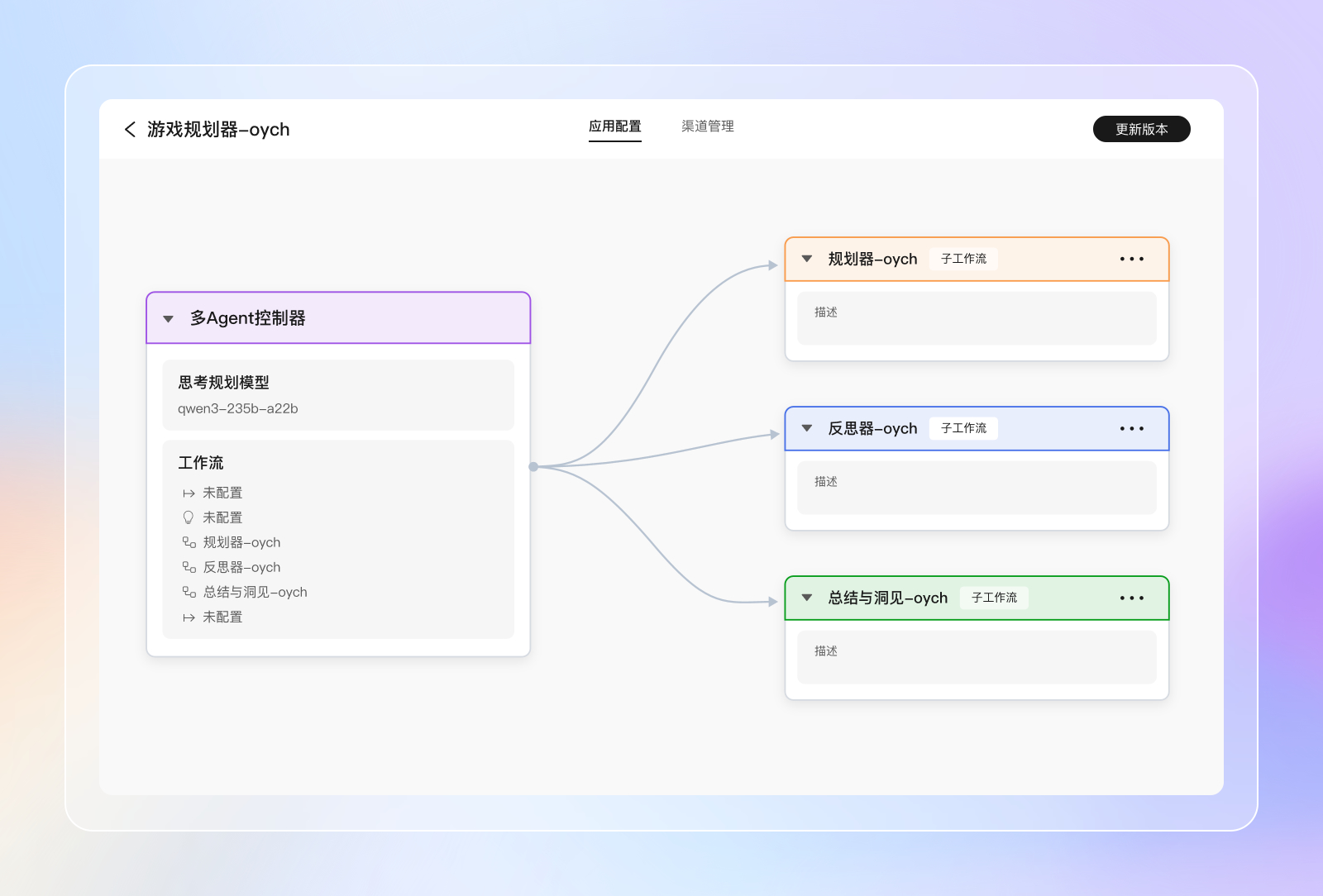1323x896 pixels.
Task: Open the three-dot menu on 总结与洞见-oych node
Action: pos(1131,598)
